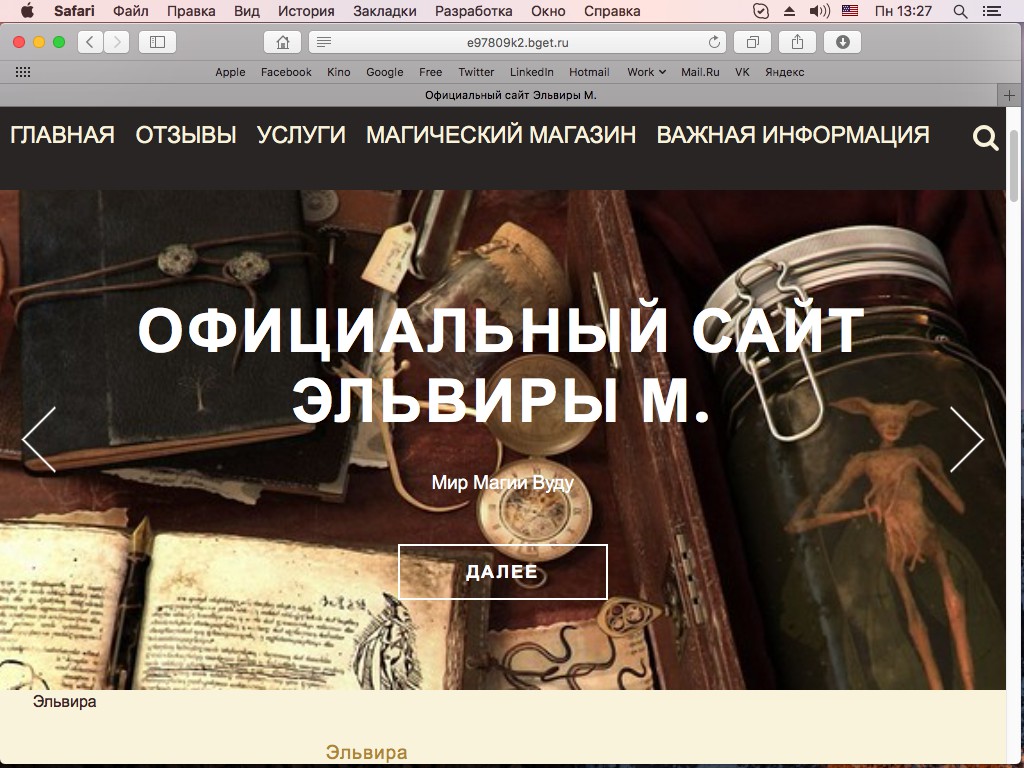Click the page's vertical scrollbar thumb
1024x768 pixels.
1014,165
